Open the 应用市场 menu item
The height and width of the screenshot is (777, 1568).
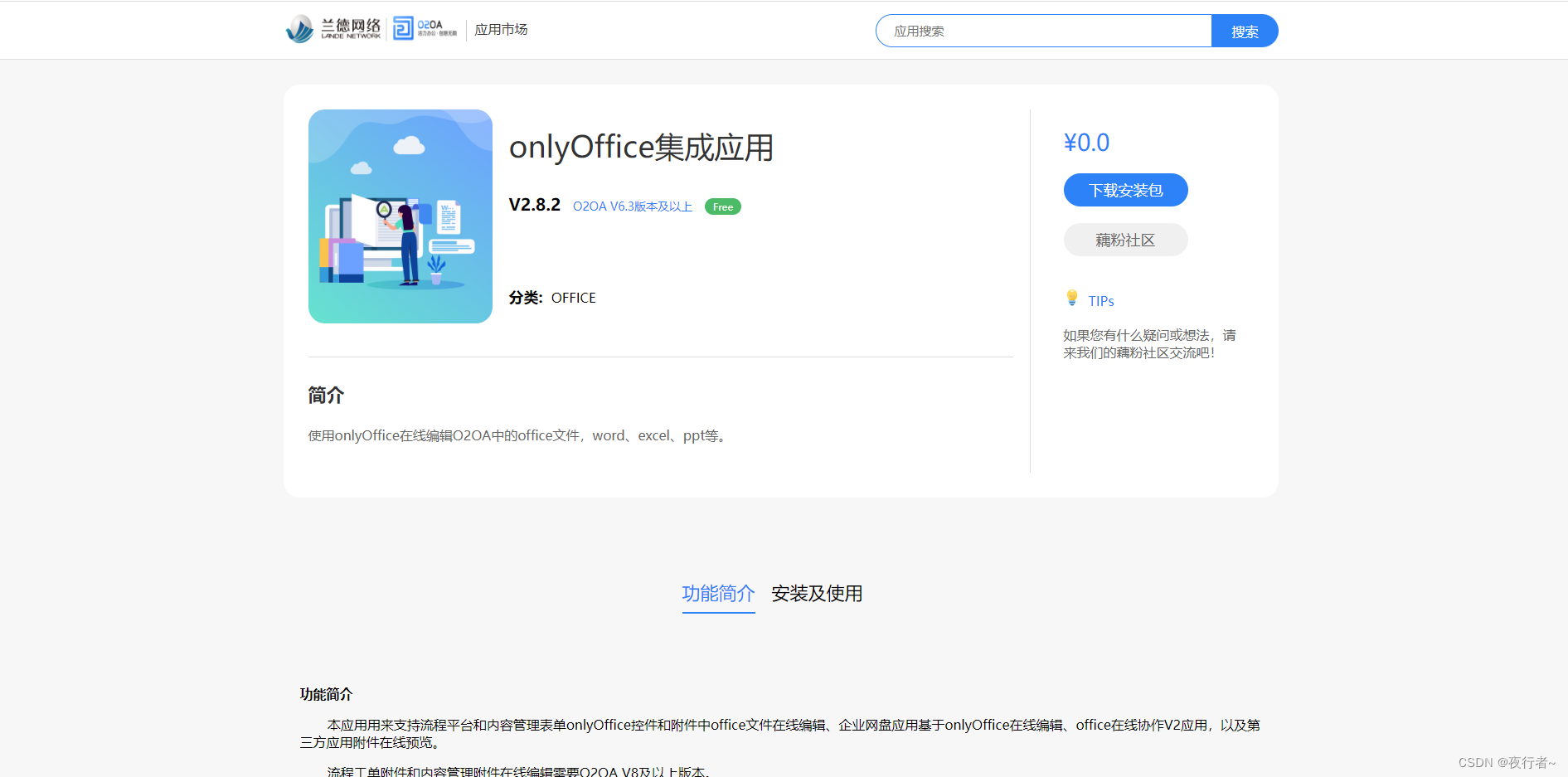(x=500, y=29)
